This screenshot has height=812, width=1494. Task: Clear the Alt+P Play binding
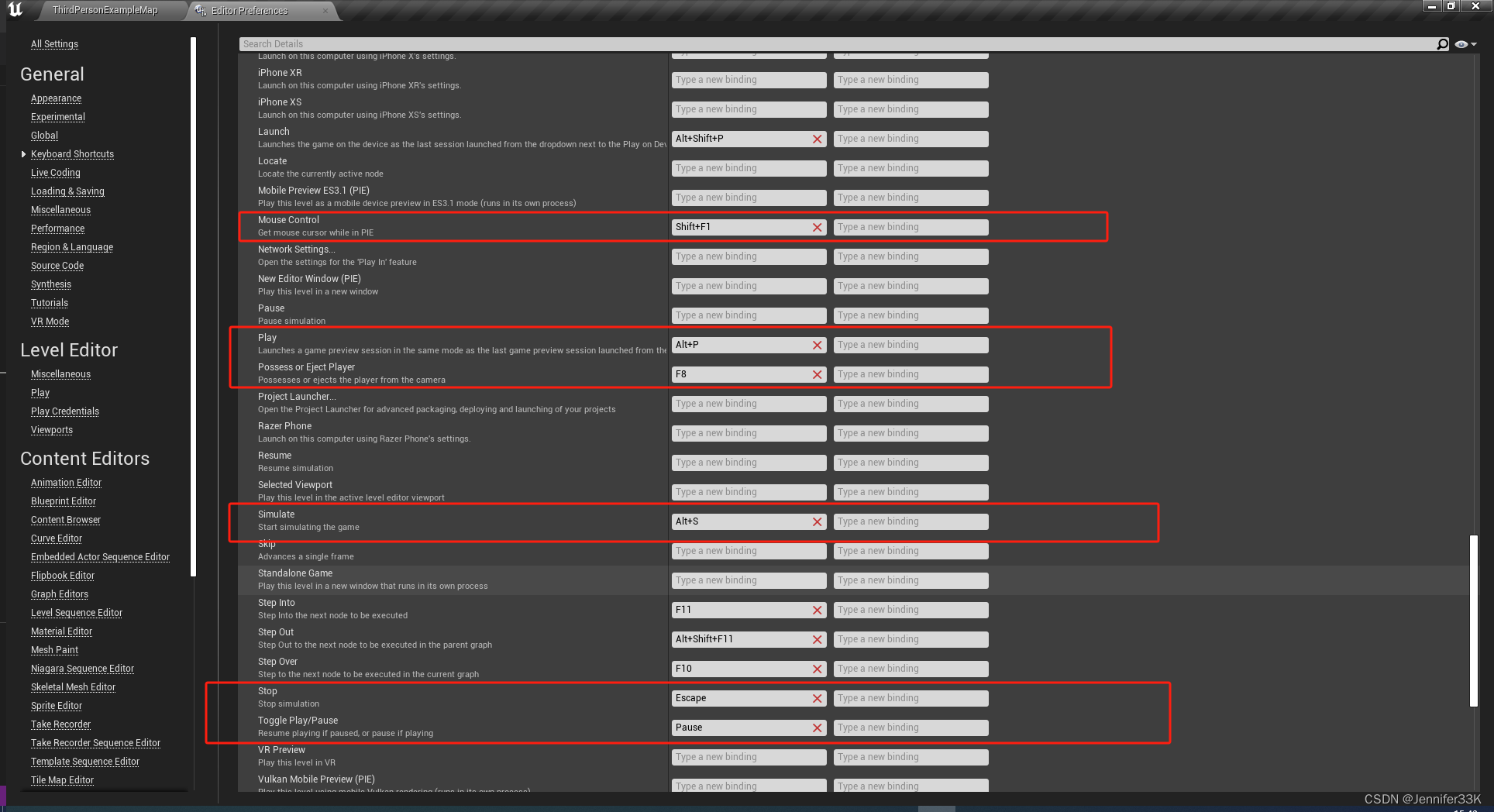817,345
